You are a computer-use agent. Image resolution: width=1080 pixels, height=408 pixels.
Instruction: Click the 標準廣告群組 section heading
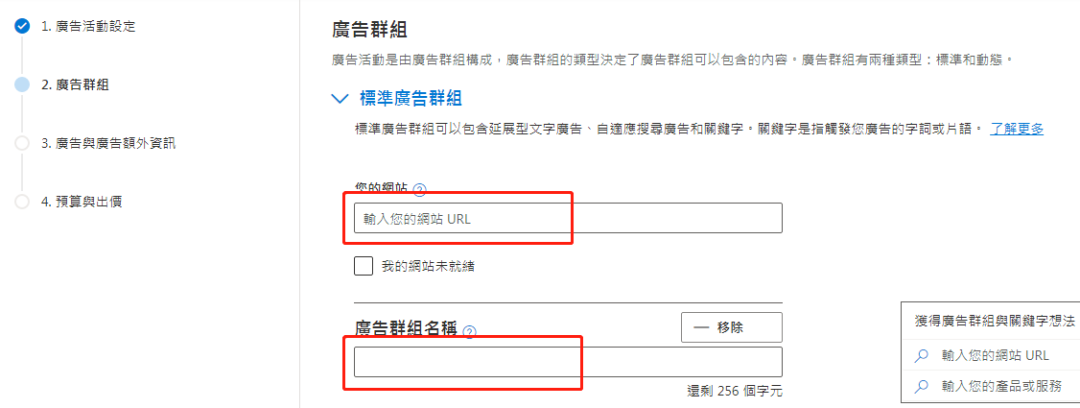pyautogui.click(x=411, y=98)
